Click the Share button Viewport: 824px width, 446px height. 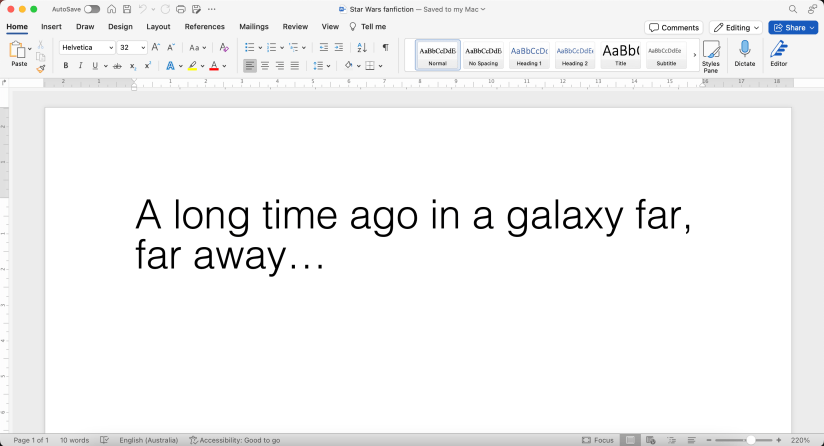(x=793, y=27)
